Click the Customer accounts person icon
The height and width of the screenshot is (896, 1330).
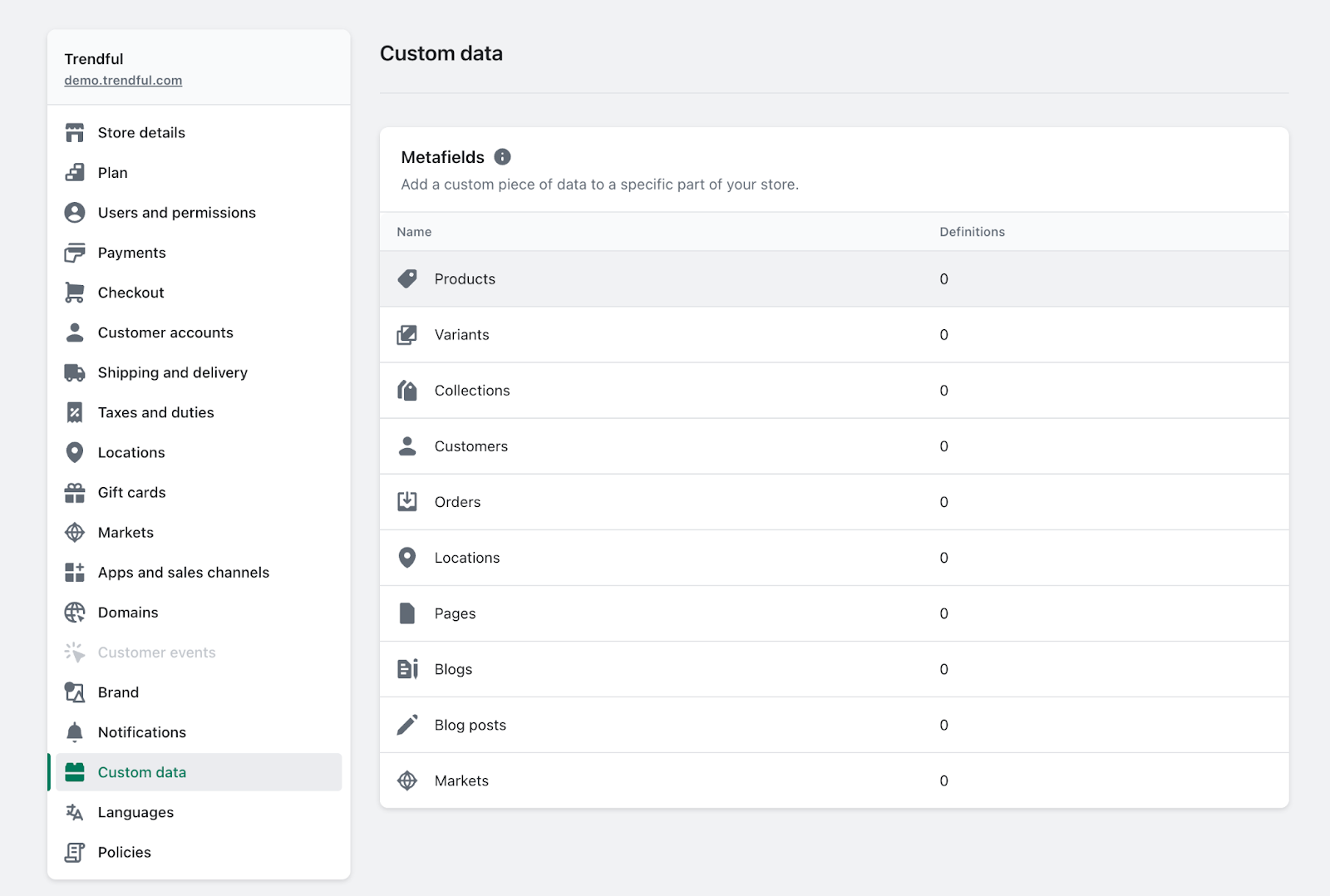pyautogui.click(x=75, y=332)
